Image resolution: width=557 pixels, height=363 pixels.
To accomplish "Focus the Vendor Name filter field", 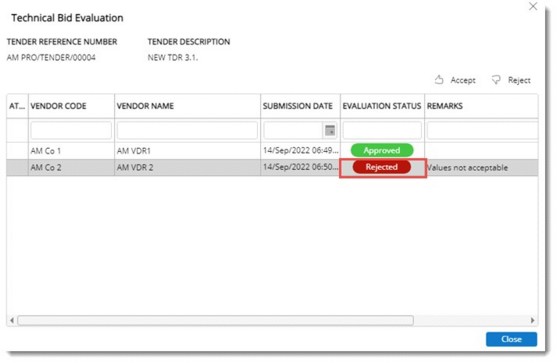I will tap(187, 130).
